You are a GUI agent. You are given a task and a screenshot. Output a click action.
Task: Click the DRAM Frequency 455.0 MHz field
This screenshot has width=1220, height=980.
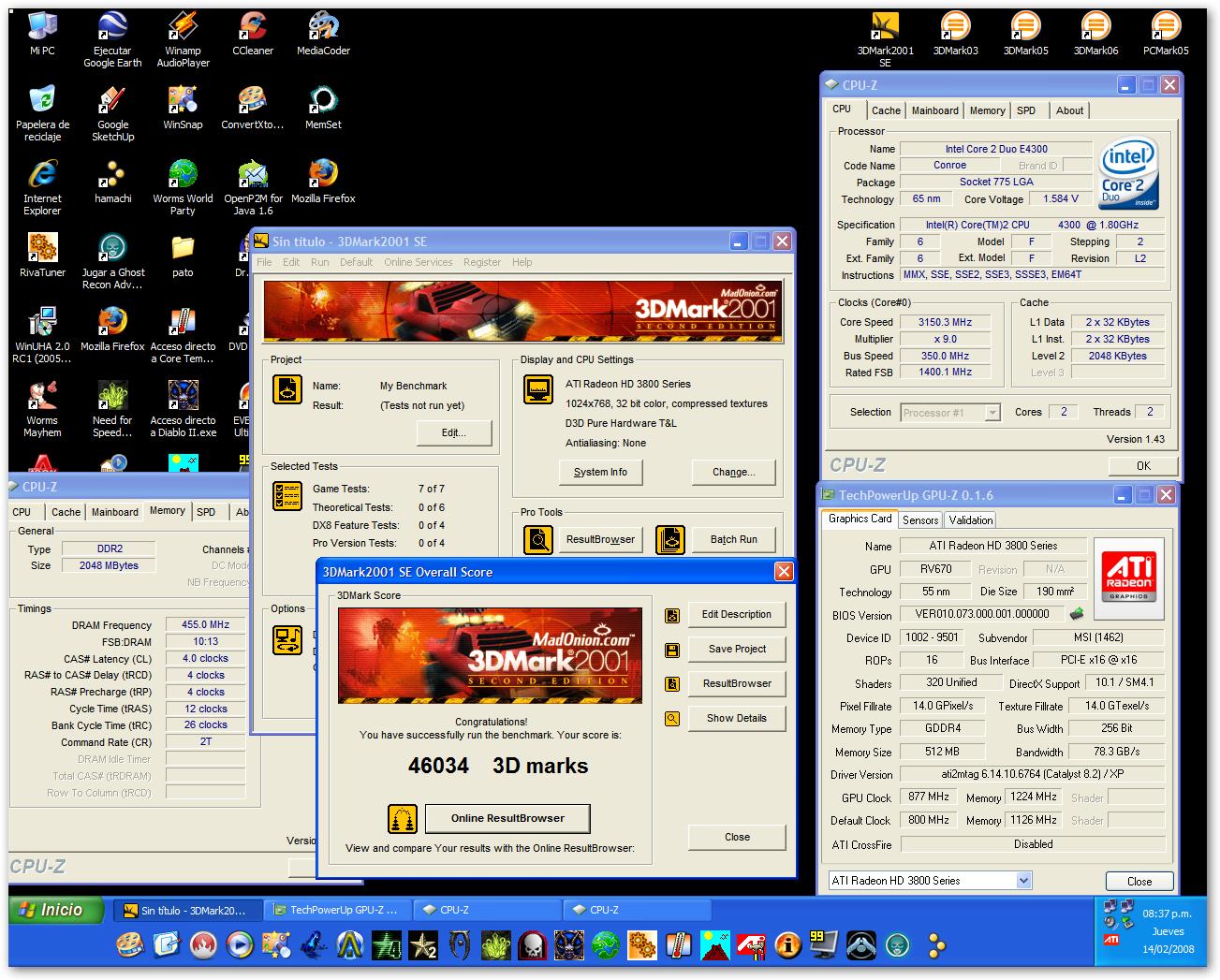pyautogui.click(x=205, y=624)
